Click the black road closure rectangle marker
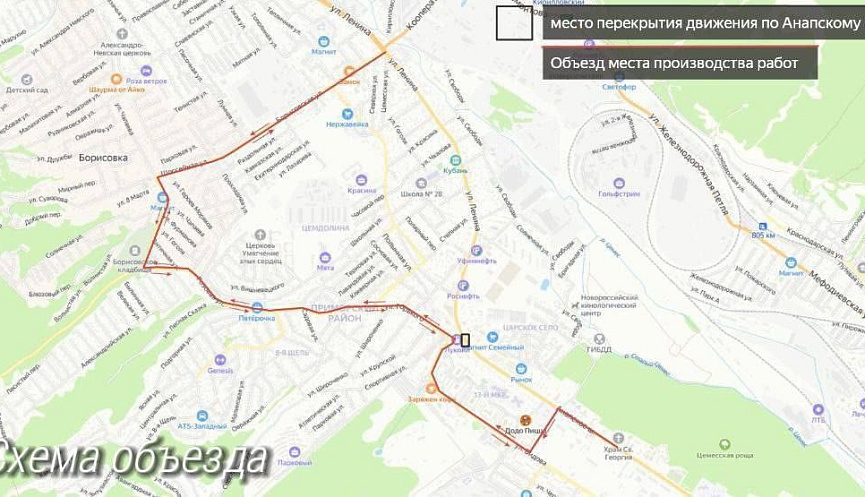This screenshot has width=865, height=497. point(465,340)
